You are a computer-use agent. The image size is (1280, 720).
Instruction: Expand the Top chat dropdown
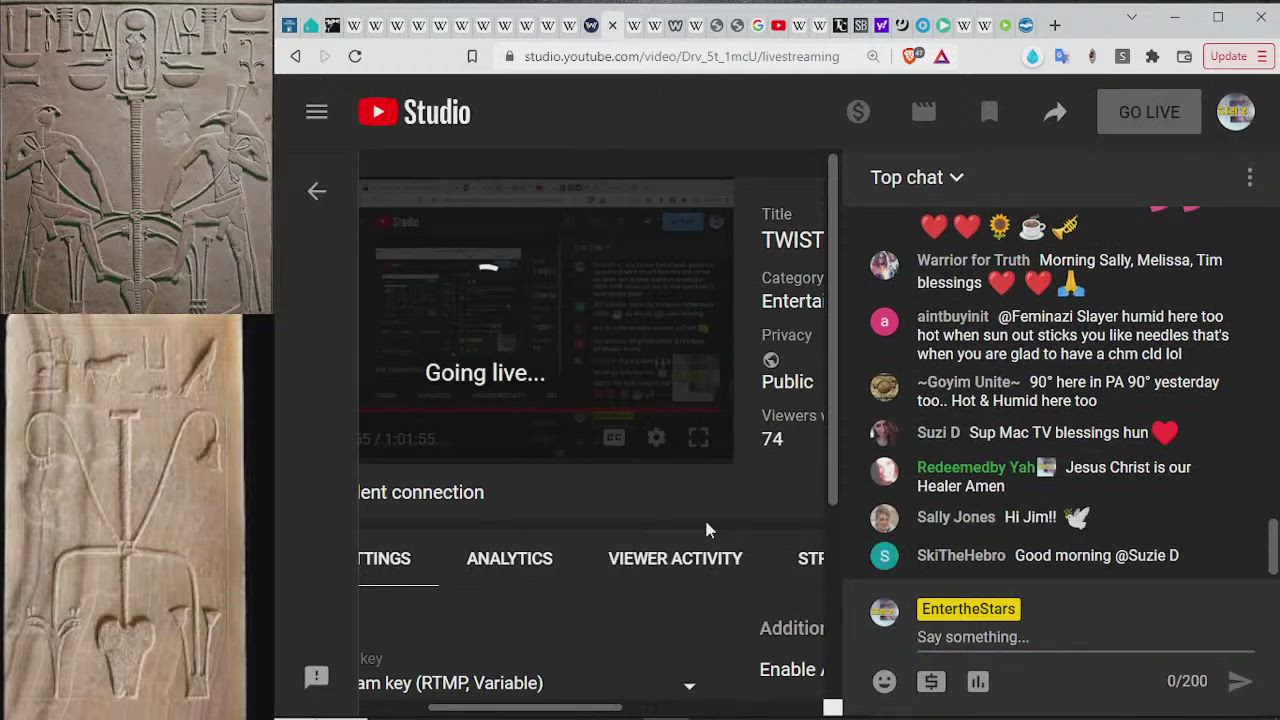[x=916, y=178]
